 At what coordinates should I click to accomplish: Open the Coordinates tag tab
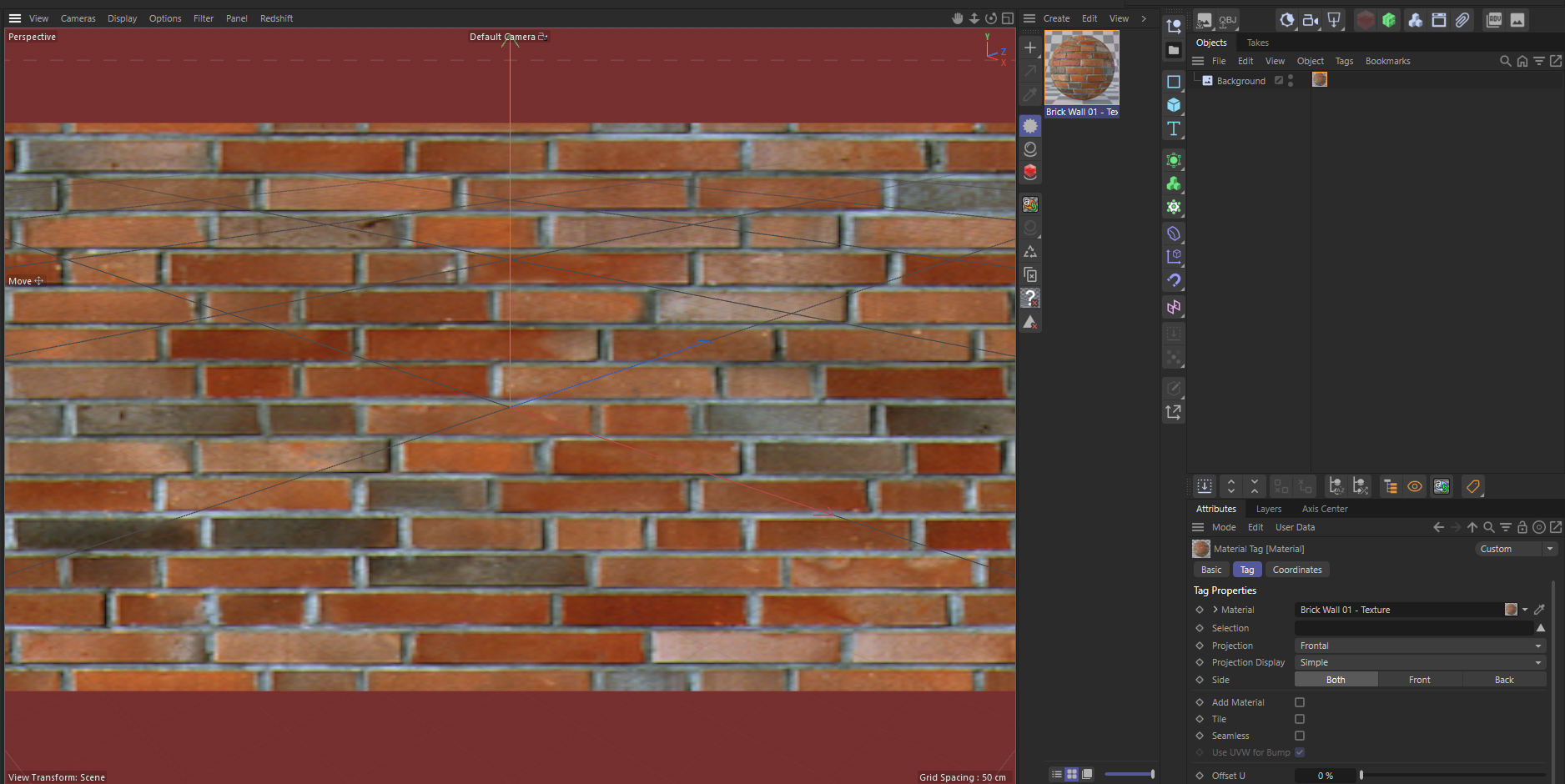pos(1297,570)
